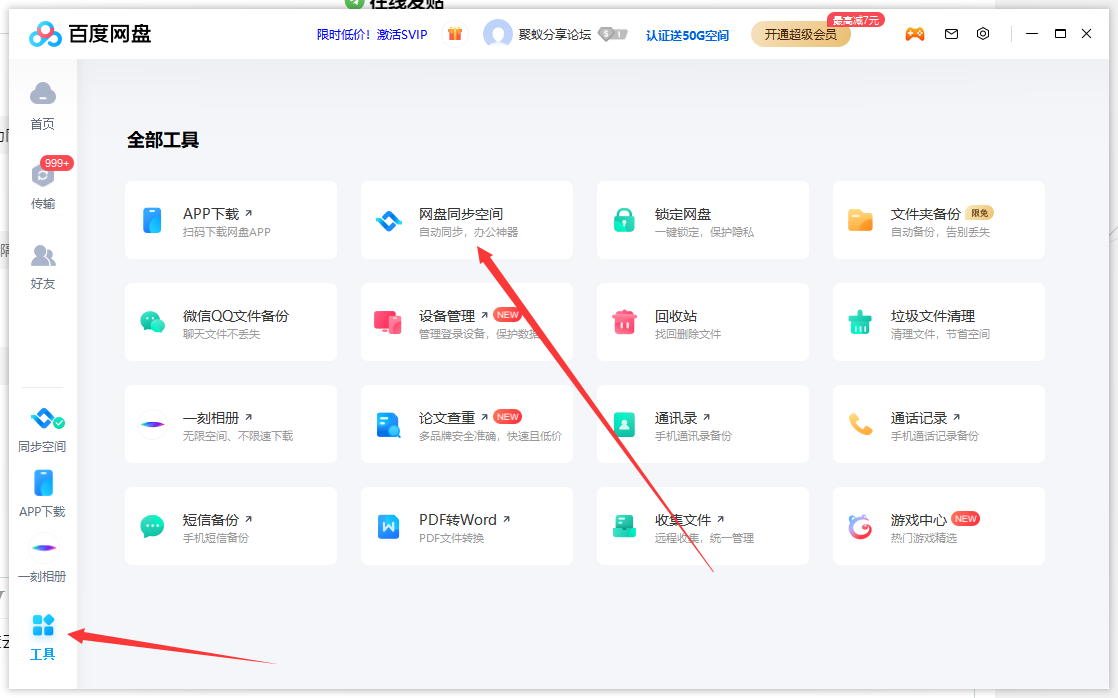Image resolution: width=1118 pixels, height=698 pixels.
Task: Click the 游戏中心 swirl icon
Action: (861, 527)
